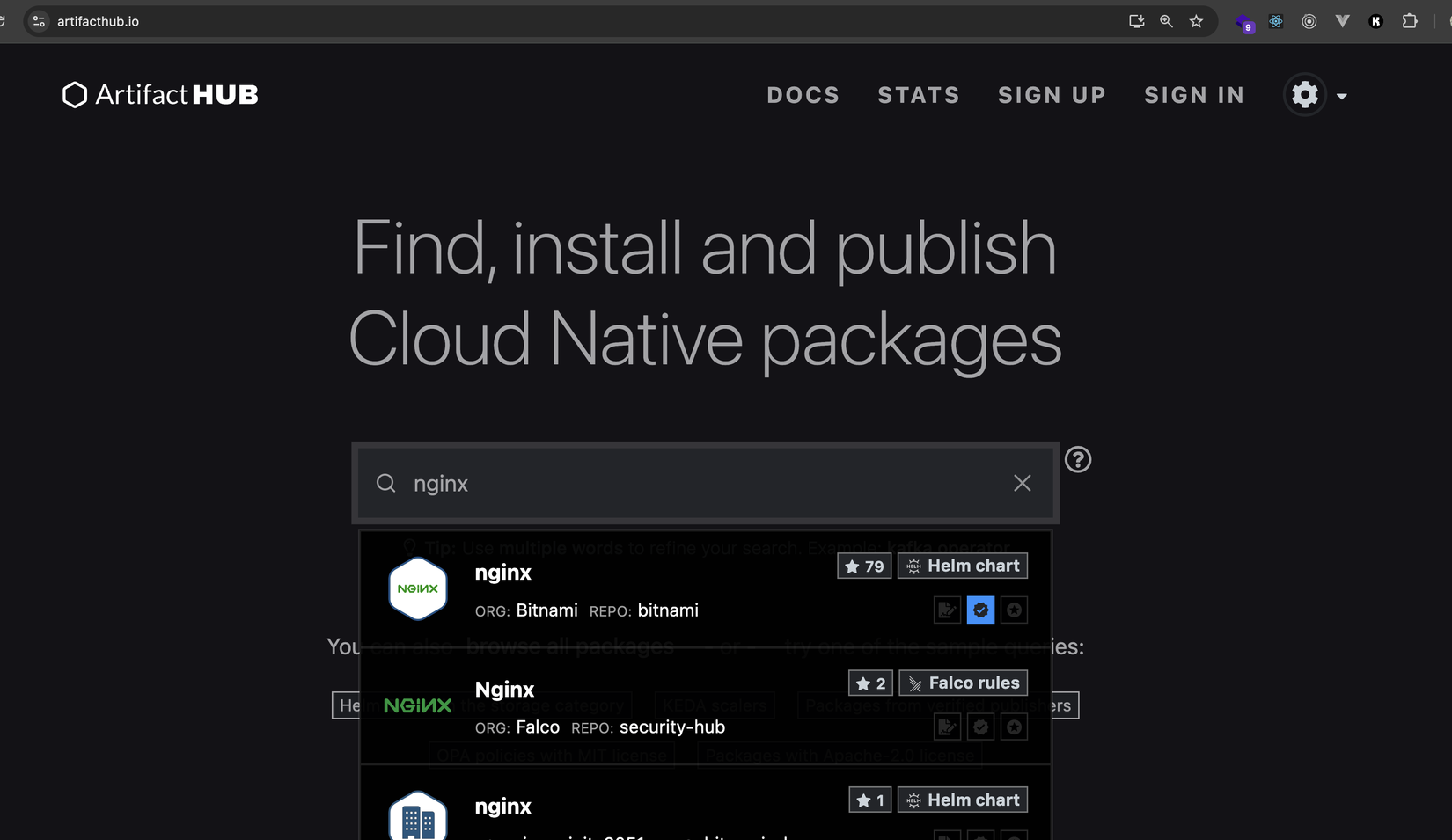Screen dimensions: 1452x840
Task: Click Helm chart badge on Bitnami nginx
Action: (963, 566)
